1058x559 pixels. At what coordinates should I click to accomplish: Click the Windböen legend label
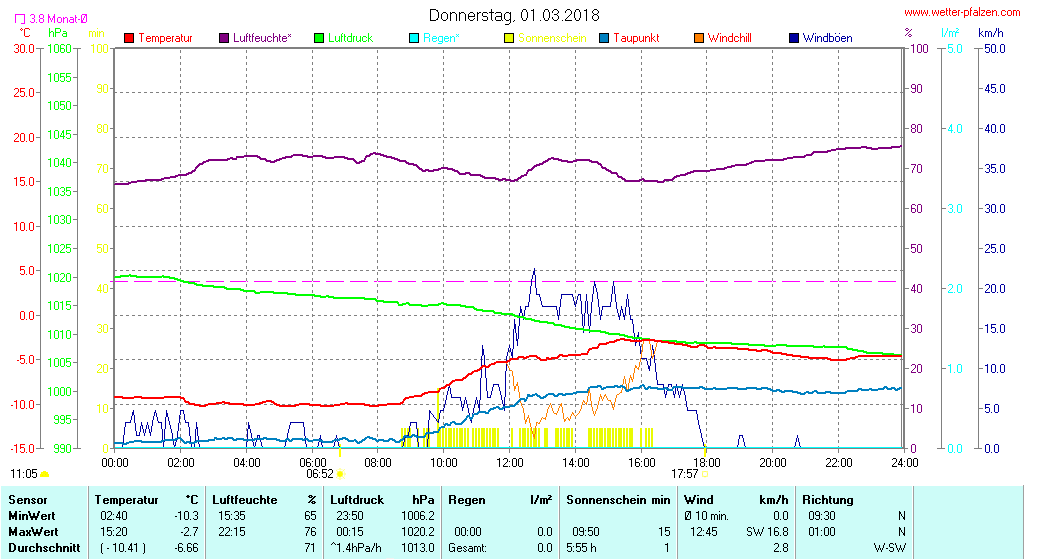(827, 38)
